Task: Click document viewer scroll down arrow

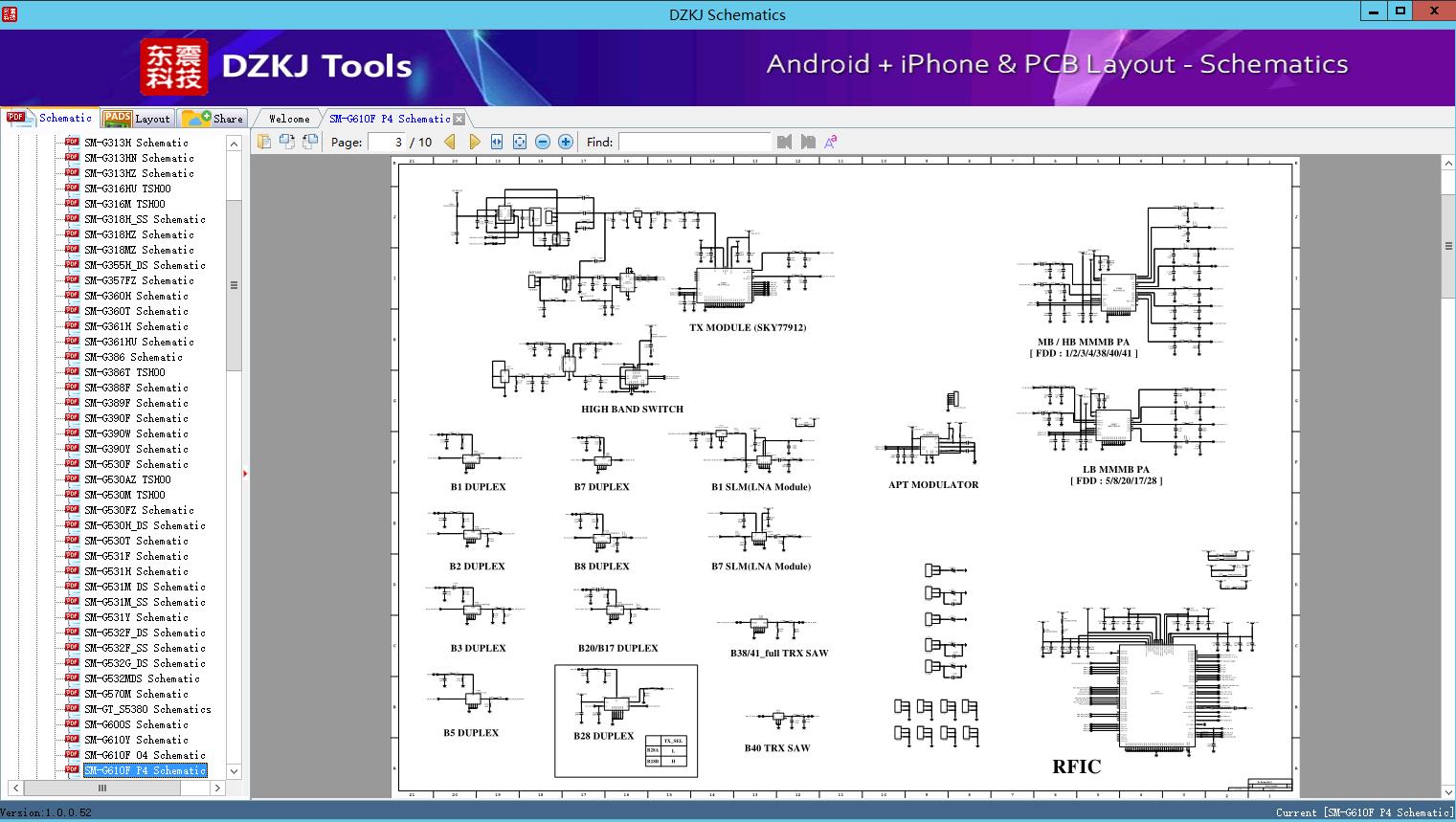Action: (1448, 791)
